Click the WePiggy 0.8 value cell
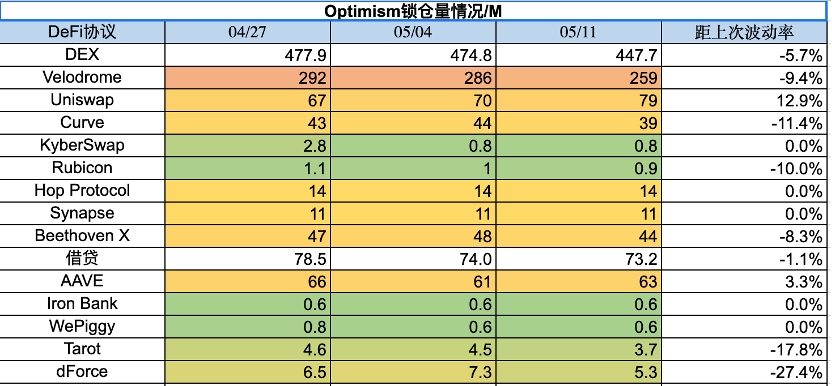This screenshot has width=832, height=386. coord(248,327)
